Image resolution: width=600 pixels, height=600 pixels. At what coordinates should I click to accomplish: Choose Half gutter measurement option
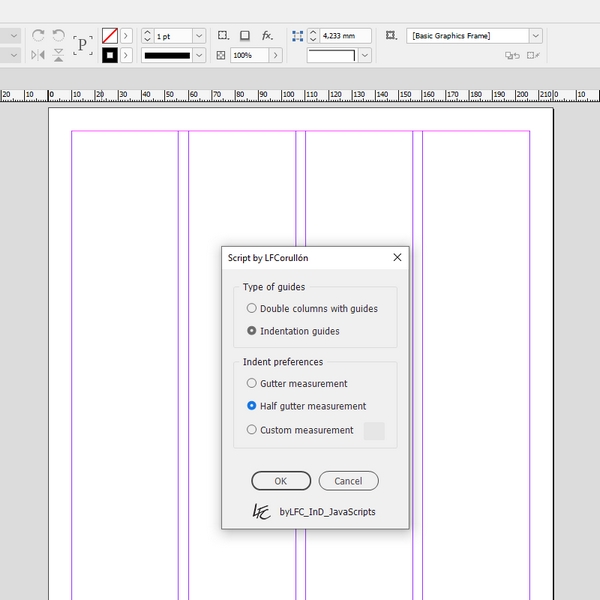[307, 406]
